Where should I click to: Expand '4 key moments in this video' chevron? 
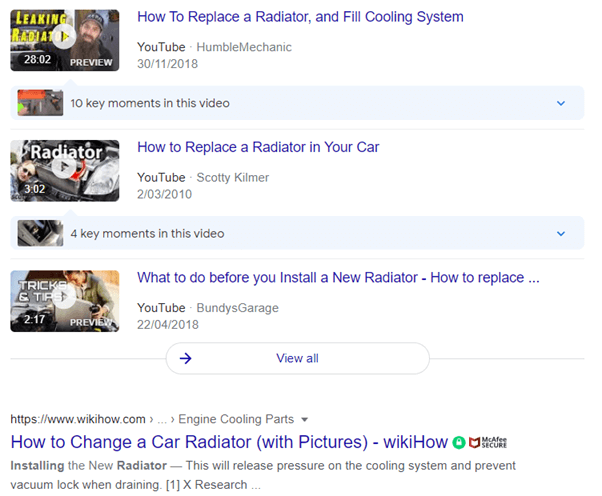click(x=561, y=233)
